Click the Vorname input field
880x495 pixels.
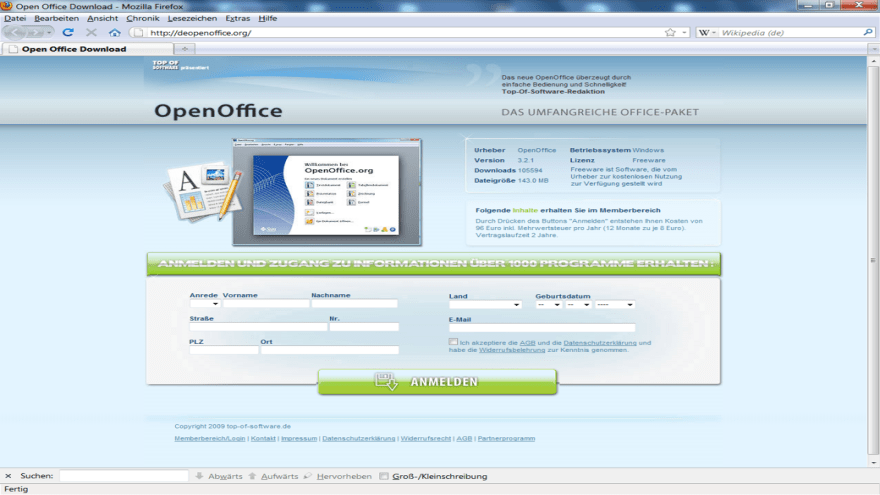coord(266,304)
